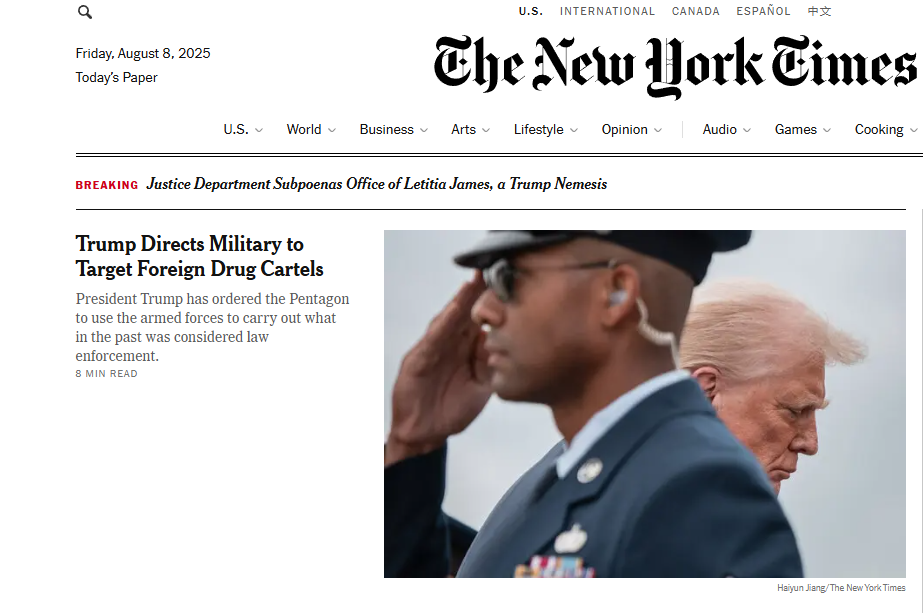Expand the Games menu

coord(802,130)
